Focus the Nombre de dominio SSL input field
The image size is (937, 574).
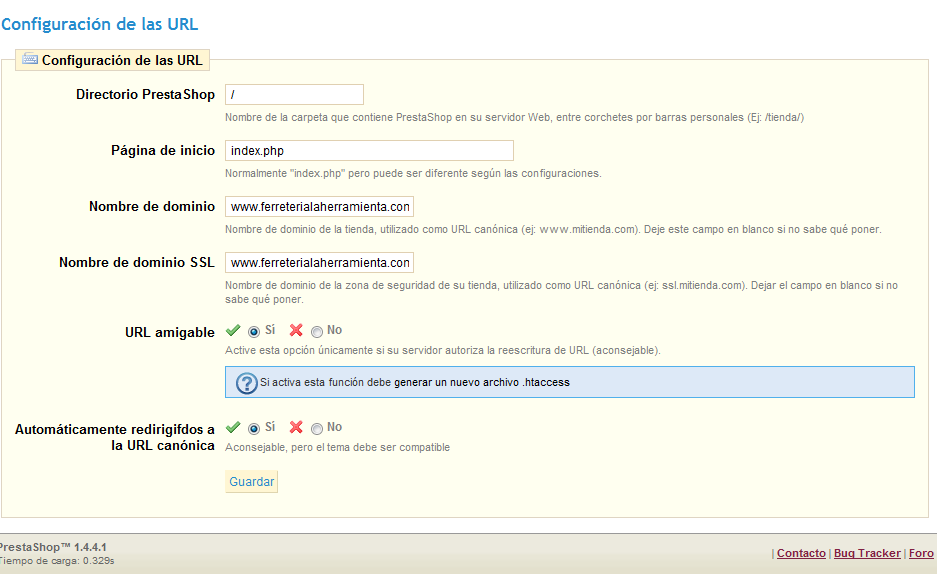point(319,263)
